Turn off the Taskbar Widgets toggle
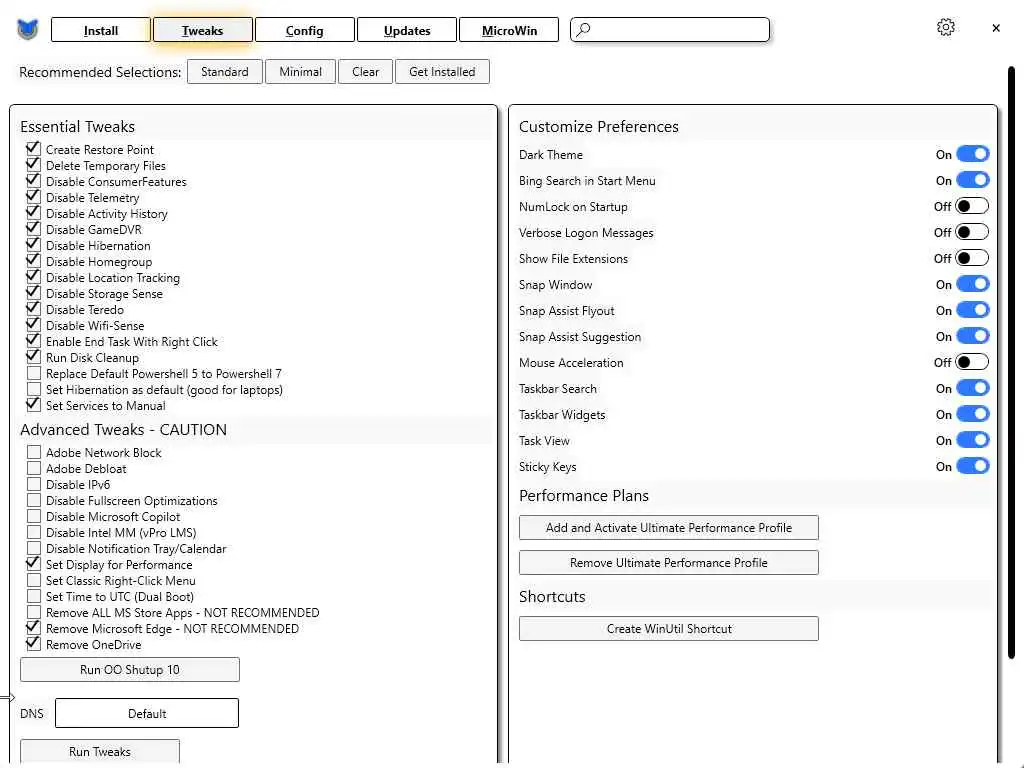The image size is (1024, 768). point(972,414)
